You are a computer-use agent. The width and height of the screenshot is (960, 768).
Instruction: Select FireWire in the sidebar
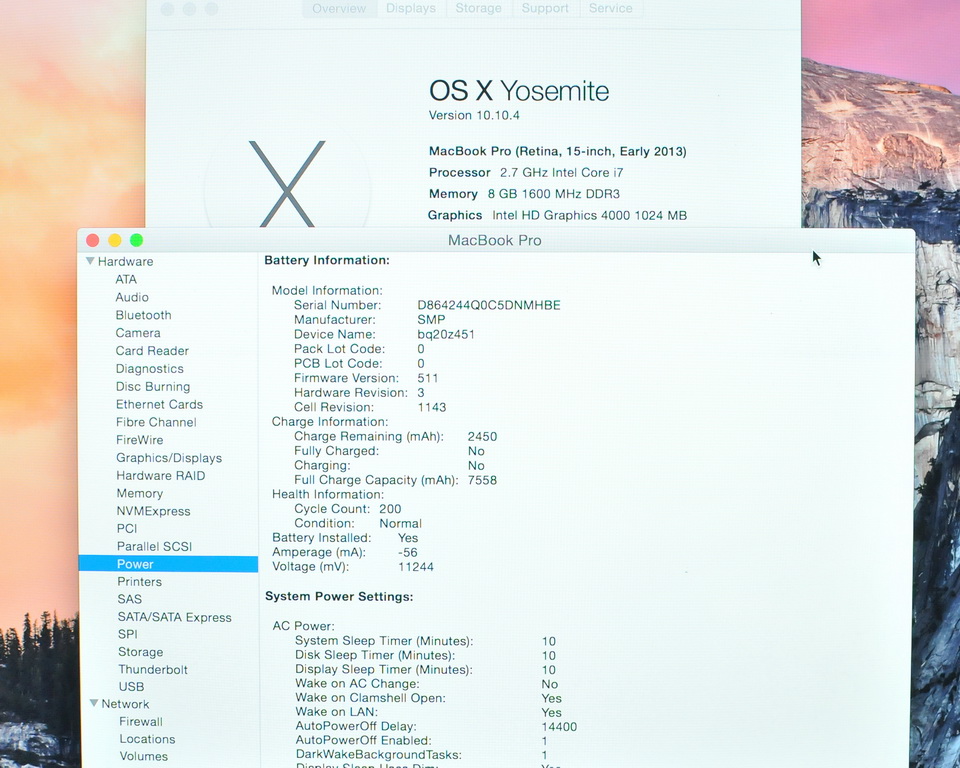click(140, 440)
